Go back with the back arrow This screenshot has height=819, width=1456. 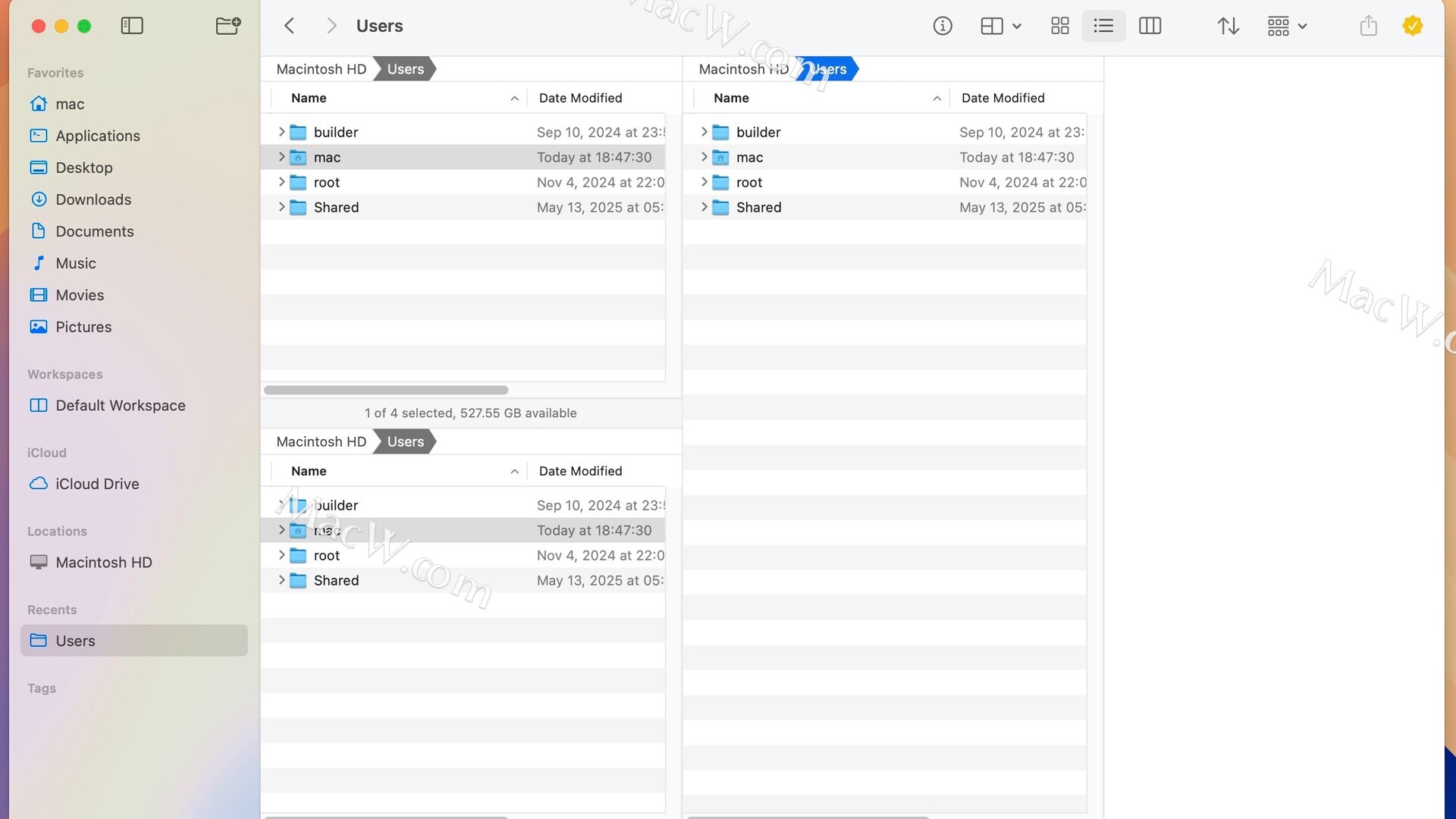pyautogui.click(x=289, y=26)
